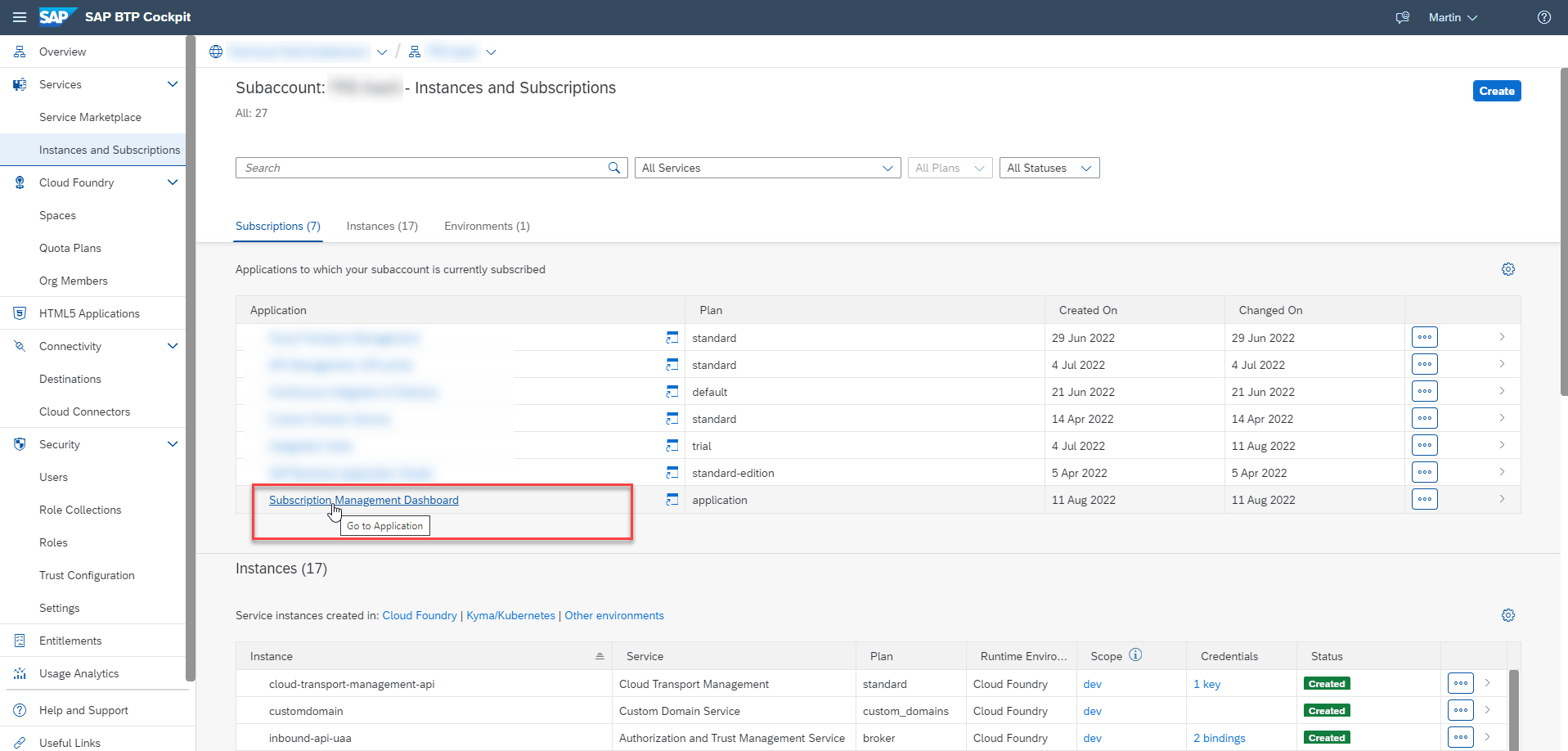
Task: Open the help question mark icon
Action: tap(1544, 17)
